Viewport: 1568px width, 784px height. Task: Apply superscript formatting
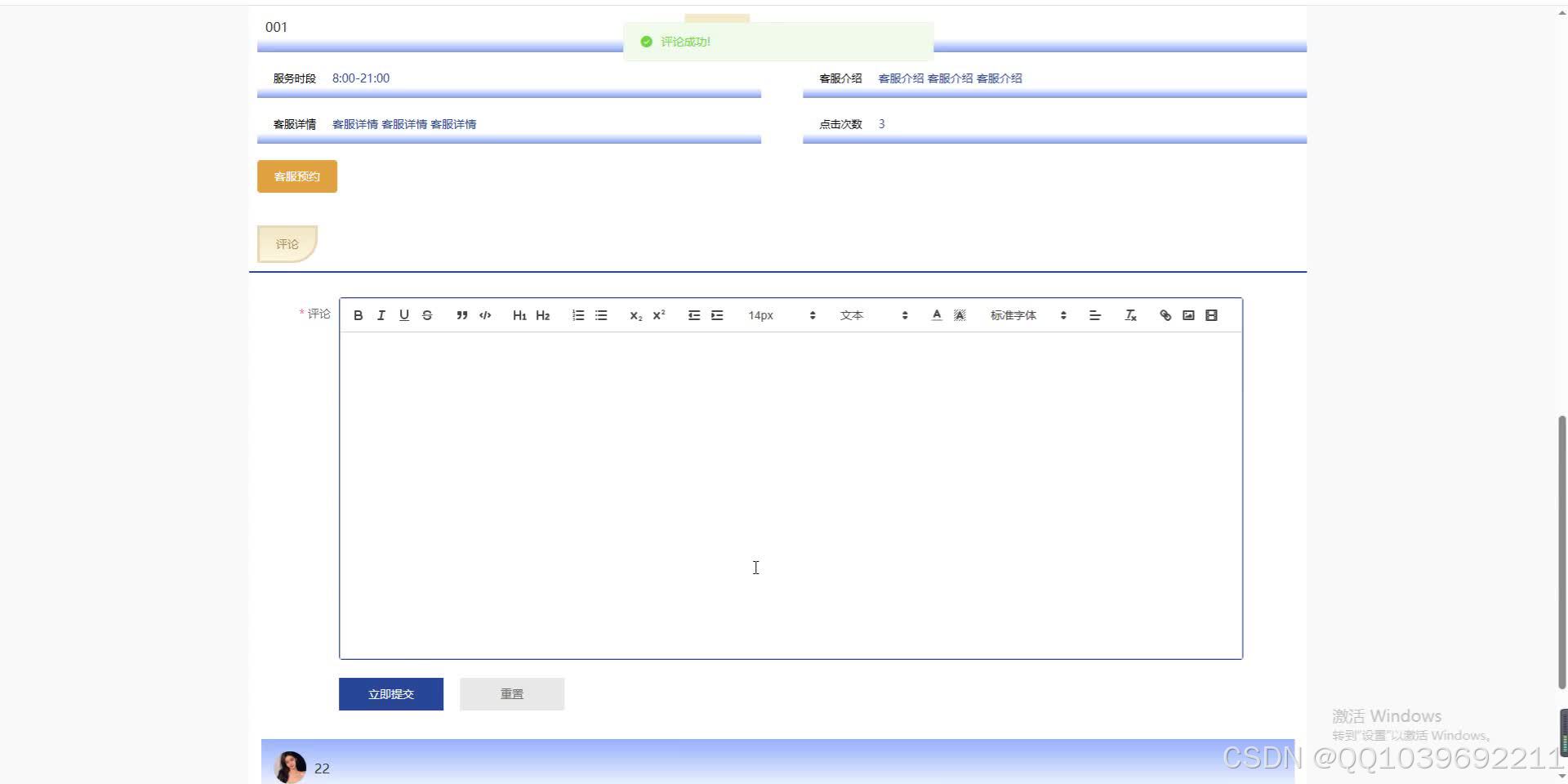pyautogui.click(x=659, y=315)
